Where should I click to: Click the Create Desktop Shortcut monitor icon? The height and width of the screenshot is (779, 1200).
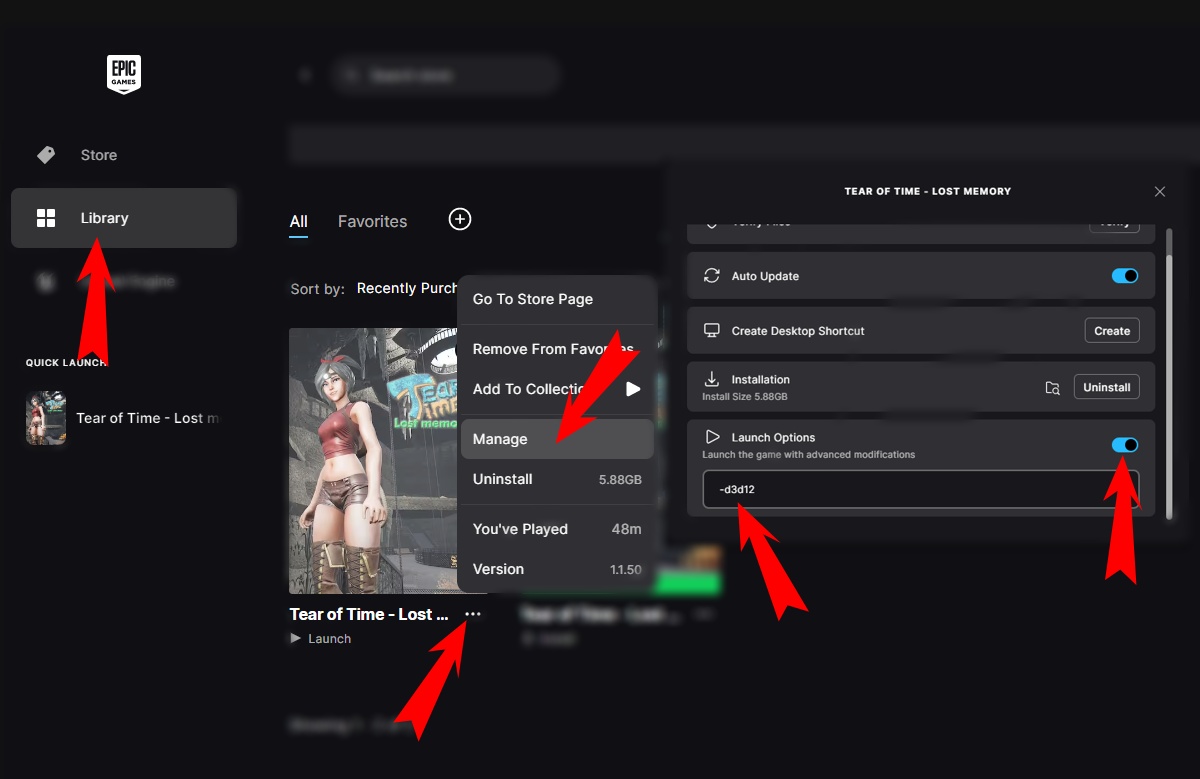point(712,330)
